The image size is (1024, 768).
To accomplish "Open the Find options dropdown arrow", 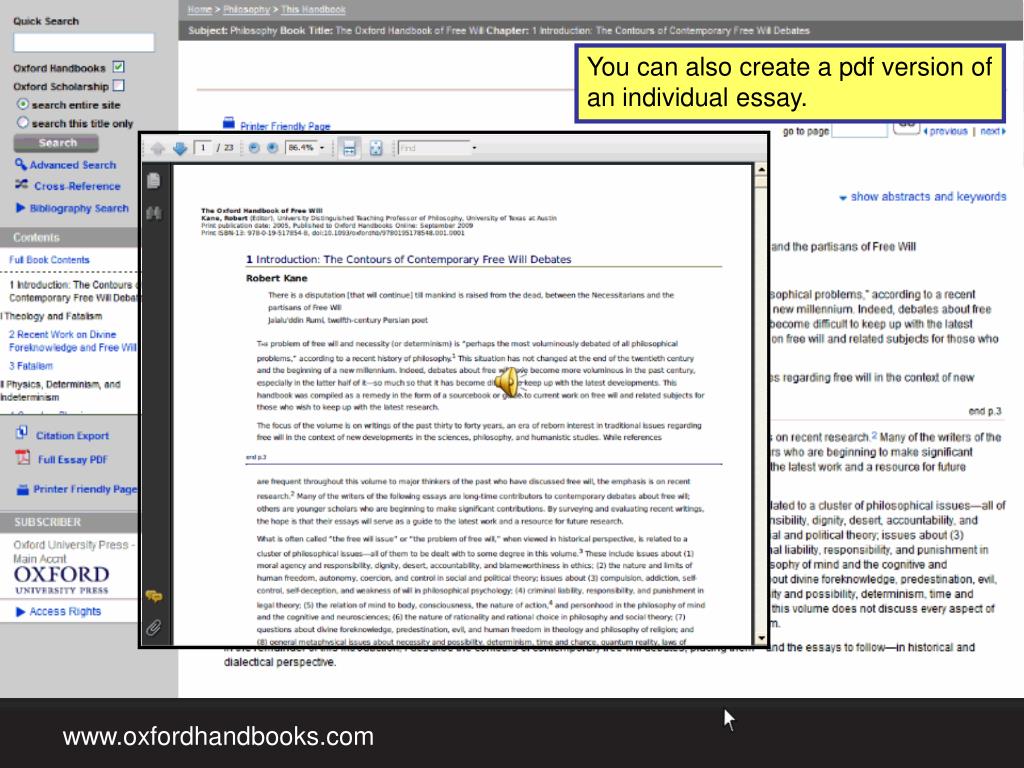I will (474, 148).
